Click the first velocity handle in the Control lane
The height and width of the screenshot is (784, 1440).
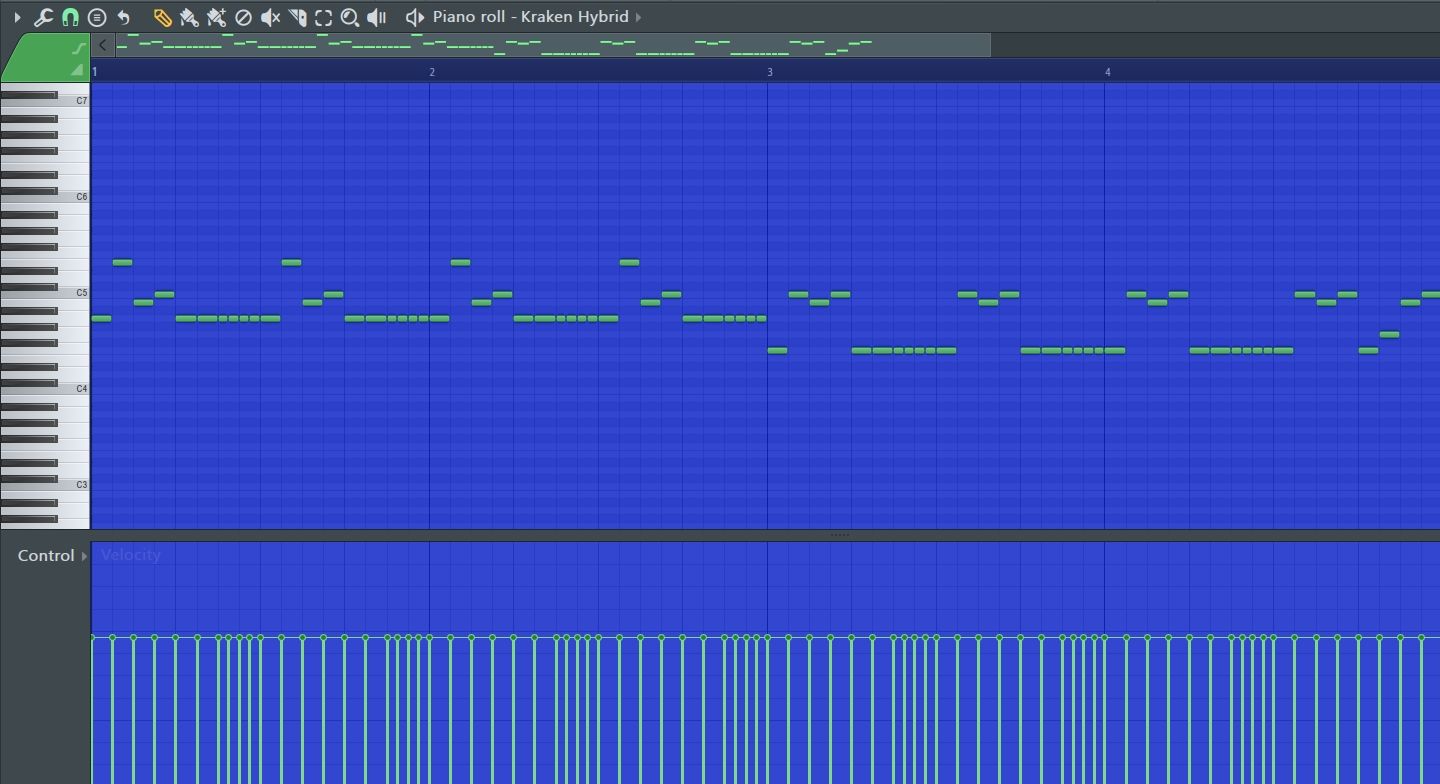(x=92, y=637)
